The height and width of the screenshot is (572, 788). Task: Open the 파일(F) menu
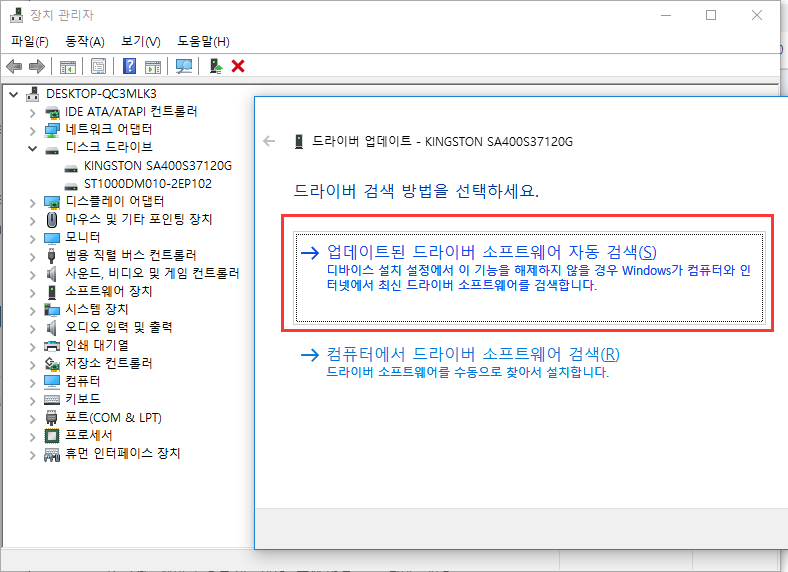click(x=30, y=41)
